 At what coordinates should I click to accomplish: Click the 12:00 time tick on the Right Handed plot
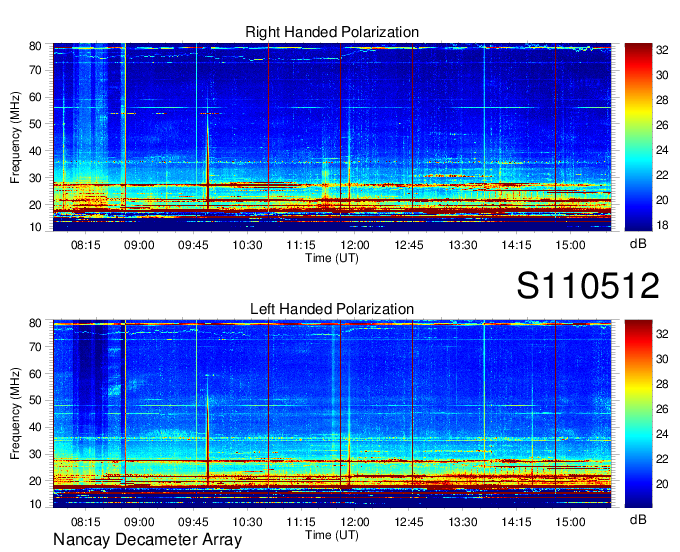tap(355, 245)
